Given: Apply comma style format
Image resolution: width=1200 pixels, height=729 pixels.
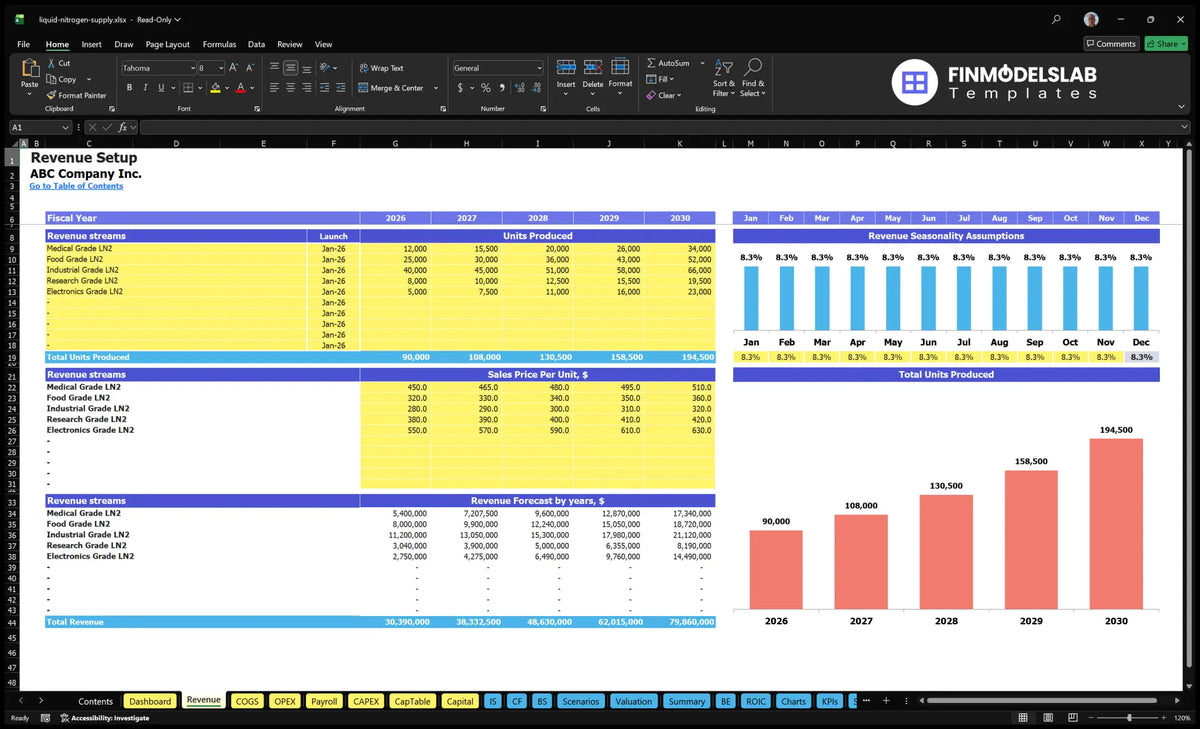Looking at the screenshot, I should point(501,88).
